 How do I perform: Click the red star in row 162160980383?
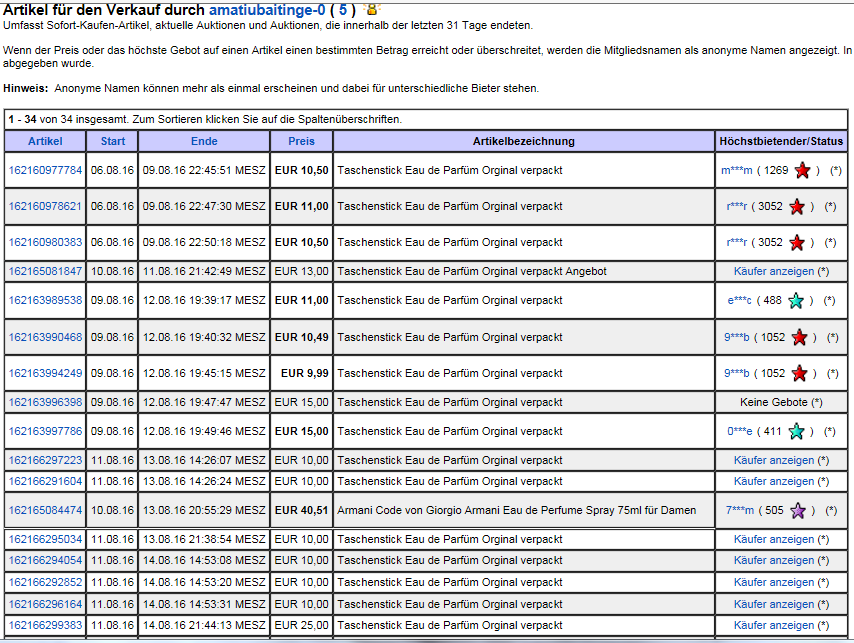coord(797,243)
